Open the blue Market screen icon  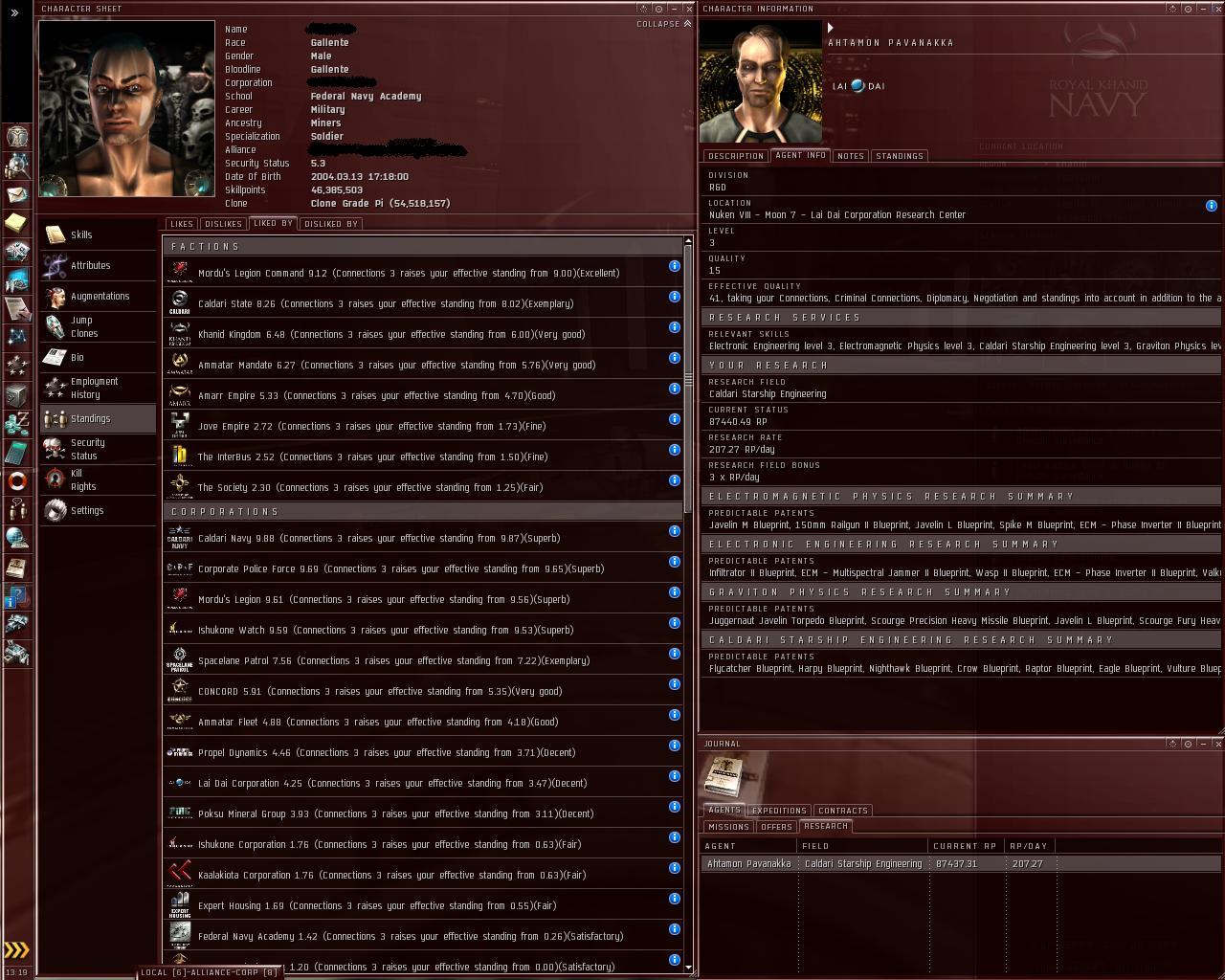click(x=17, y=280)
